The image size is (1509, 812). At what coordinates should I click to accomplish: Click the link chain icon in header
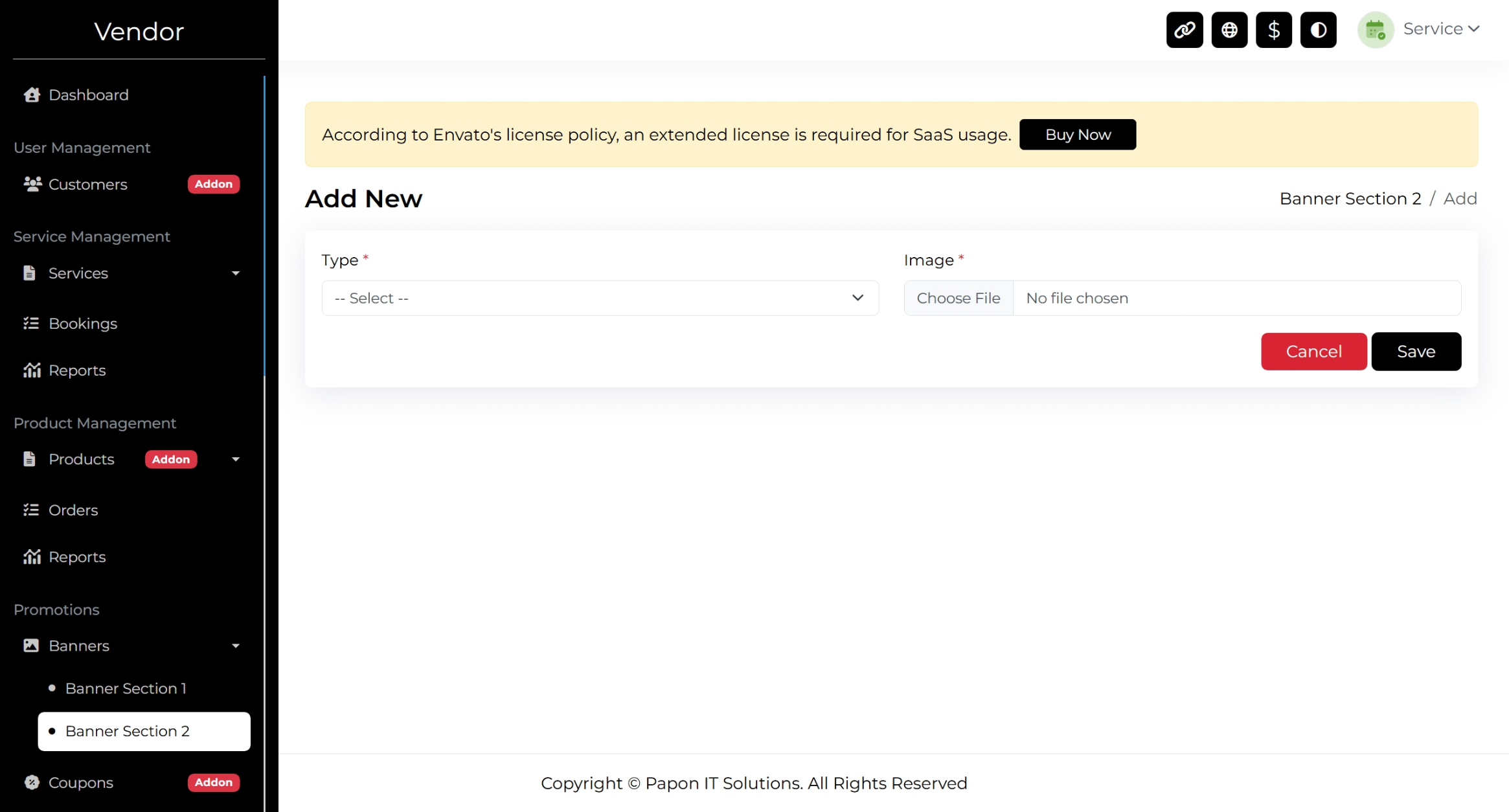1184,30
